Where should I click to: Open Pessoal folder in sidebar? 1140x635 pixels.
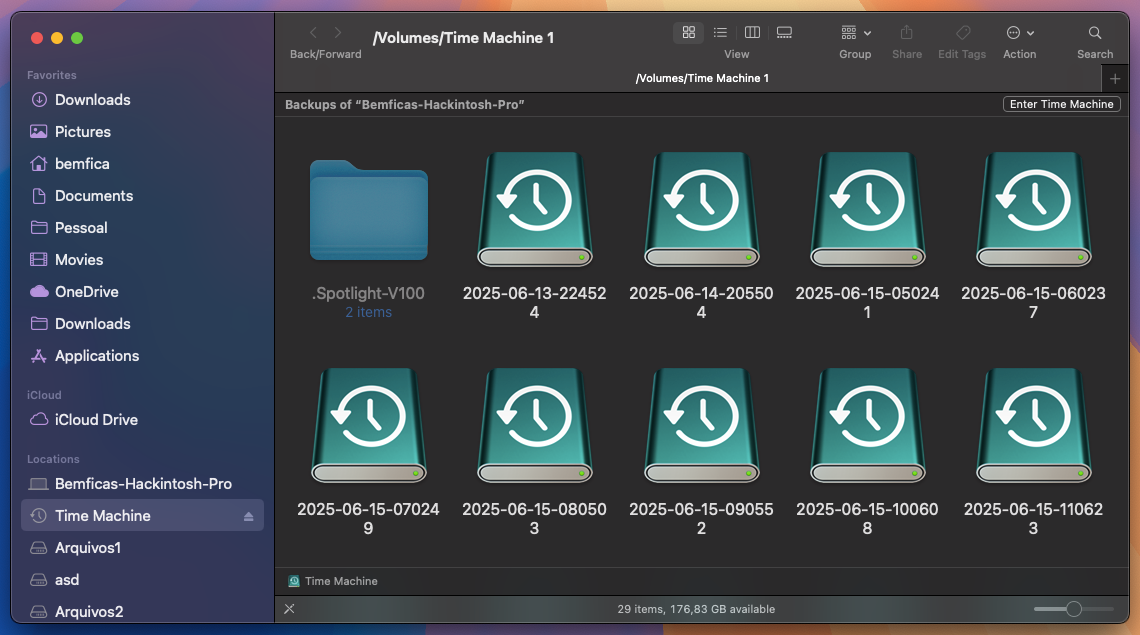pyautogui.click(x=142, y=228)
